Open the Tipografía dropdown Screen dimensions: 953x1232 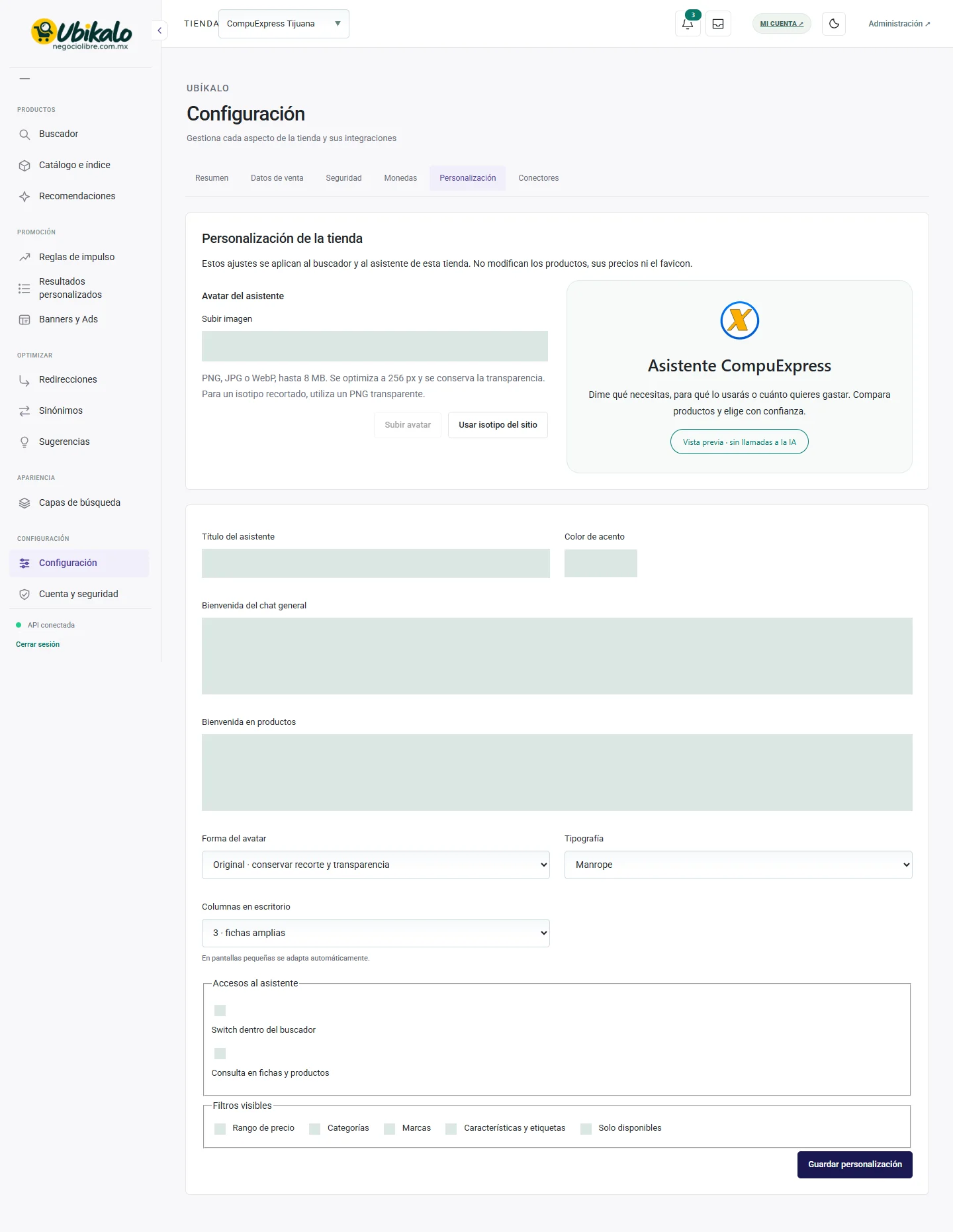(x=739, y=865)
